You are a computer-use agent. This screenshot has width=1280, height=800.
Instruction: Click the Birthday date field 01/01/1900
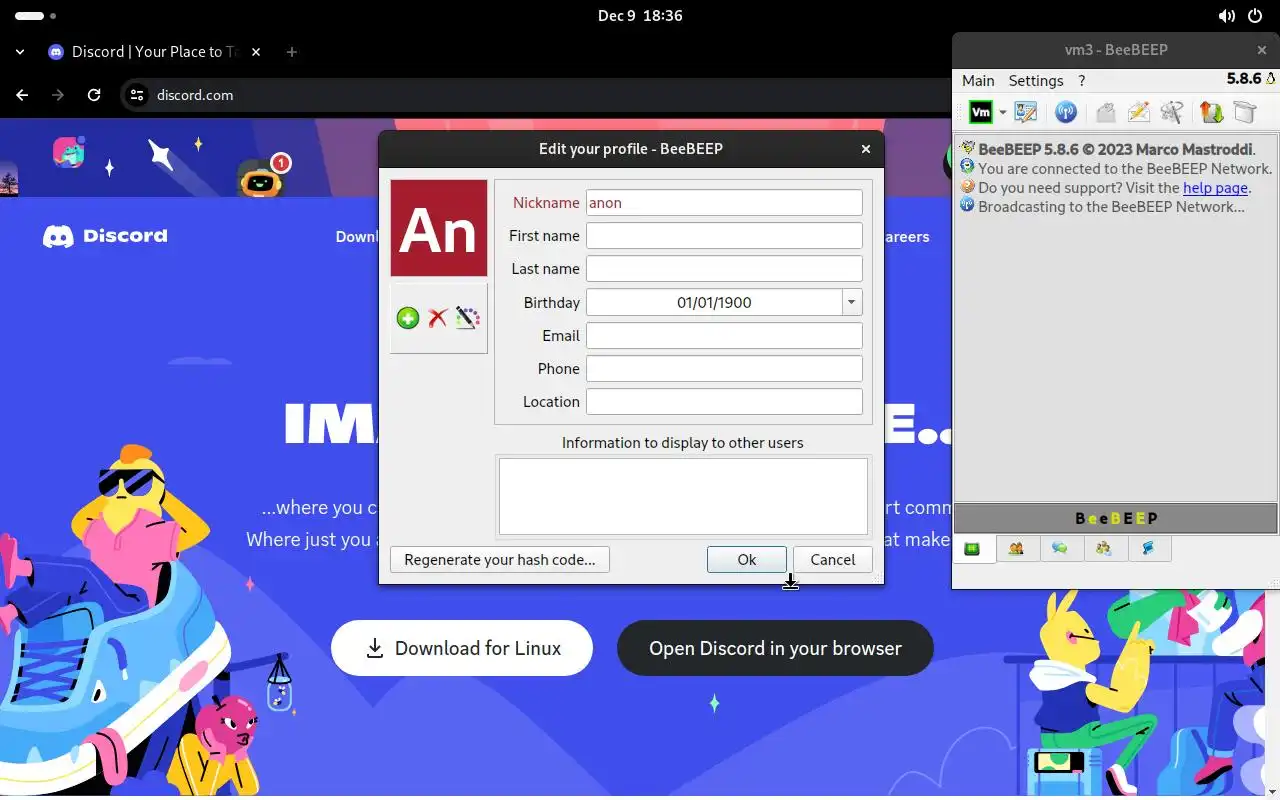pos(714,302)
